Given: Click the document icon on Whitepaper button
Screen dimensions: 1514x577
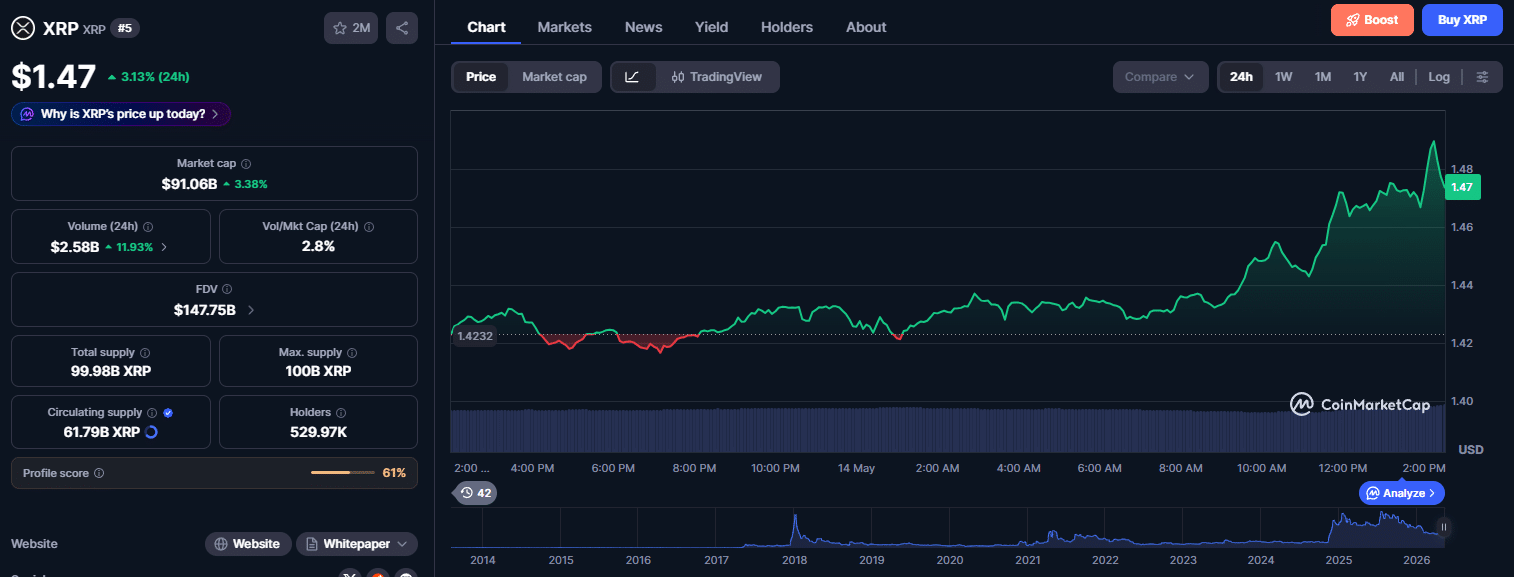Looking at the screenshot, I should [312, 544].
